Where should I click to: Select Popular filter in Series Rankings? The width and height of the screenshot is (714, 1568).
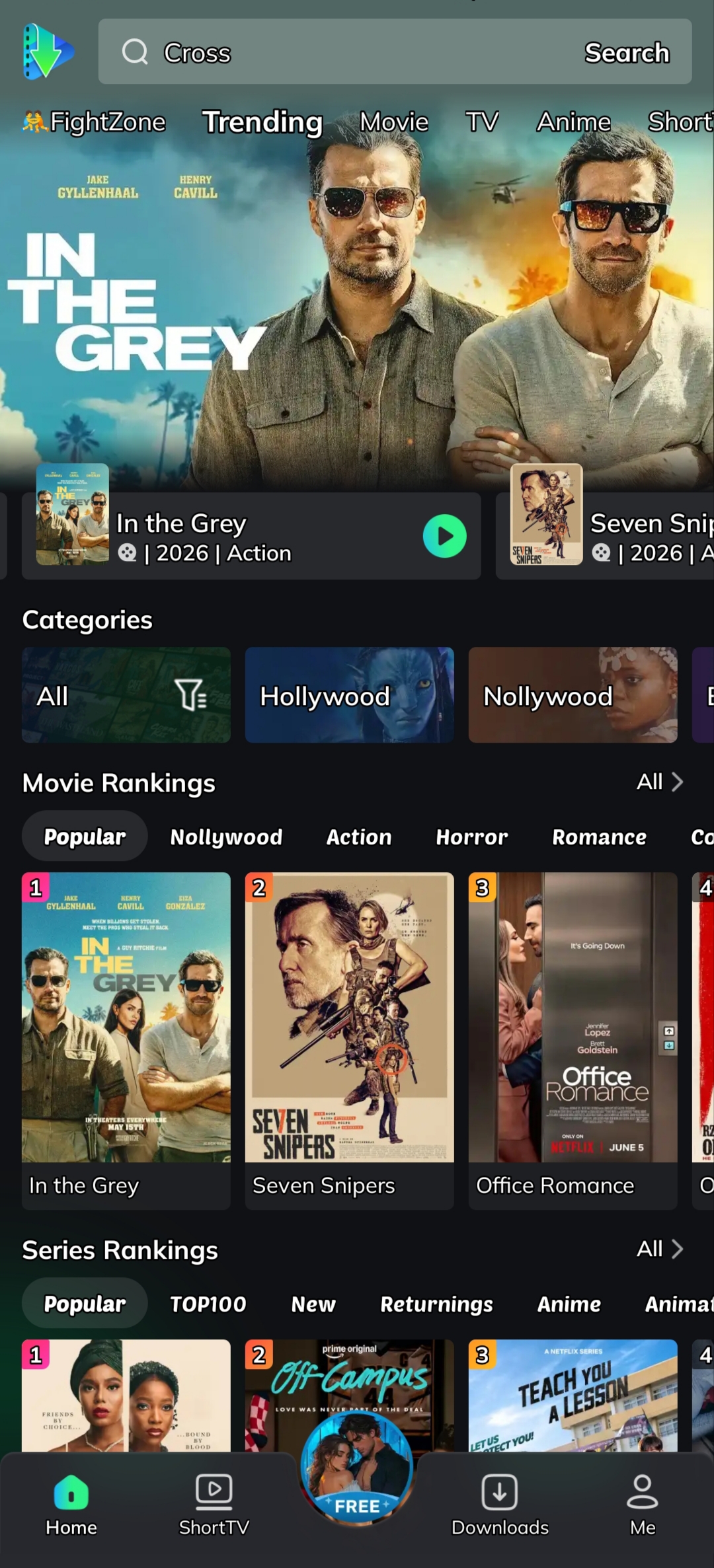point(85,1303)
